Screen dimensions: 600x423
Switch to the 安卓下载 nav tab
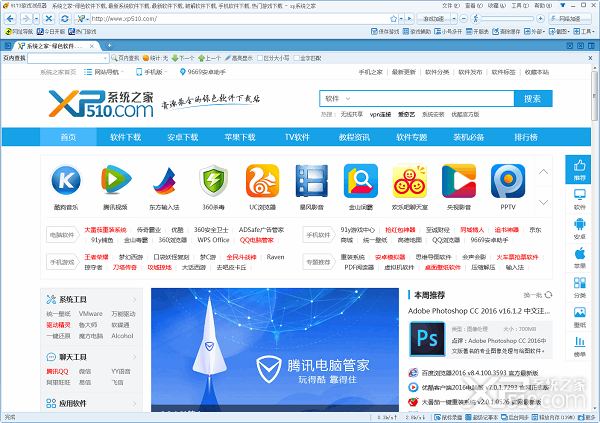click(x=183, y=137)
